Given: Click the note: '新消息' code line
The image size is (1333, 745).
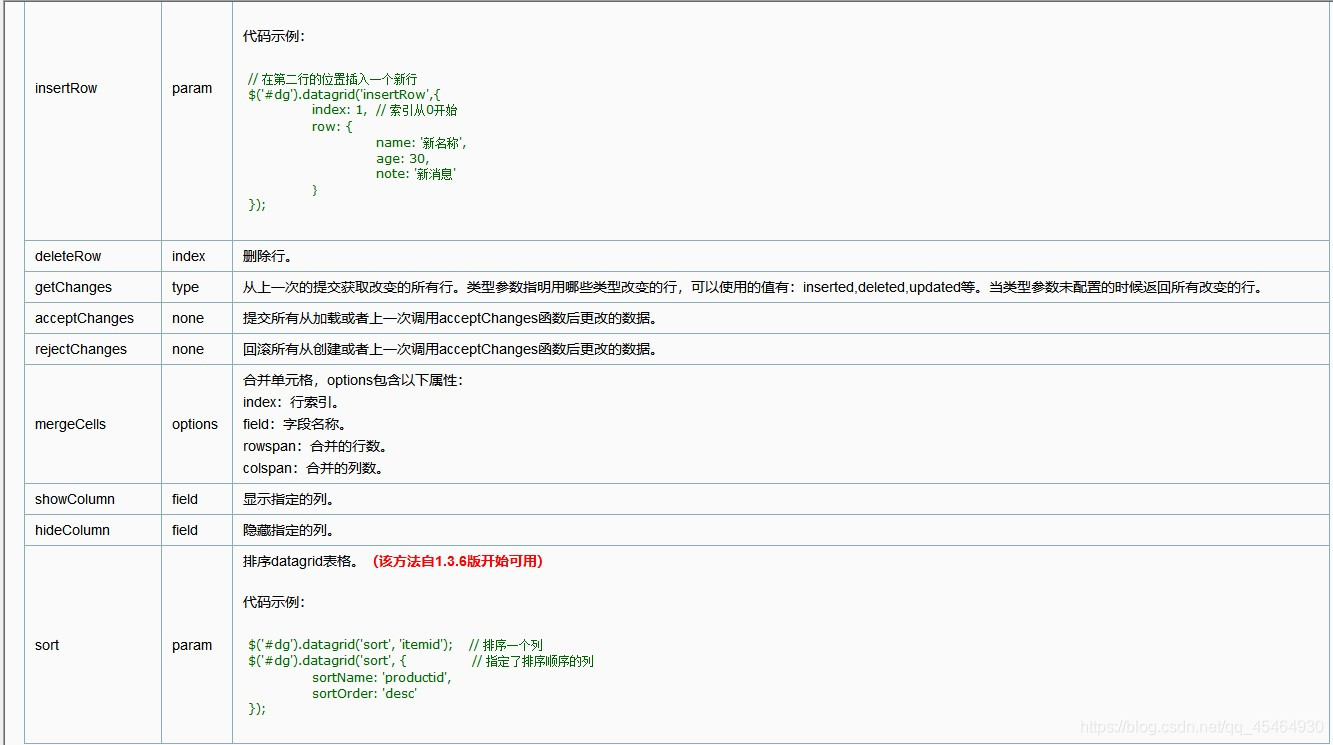Looking at the screenshot, I should point(416,174).
